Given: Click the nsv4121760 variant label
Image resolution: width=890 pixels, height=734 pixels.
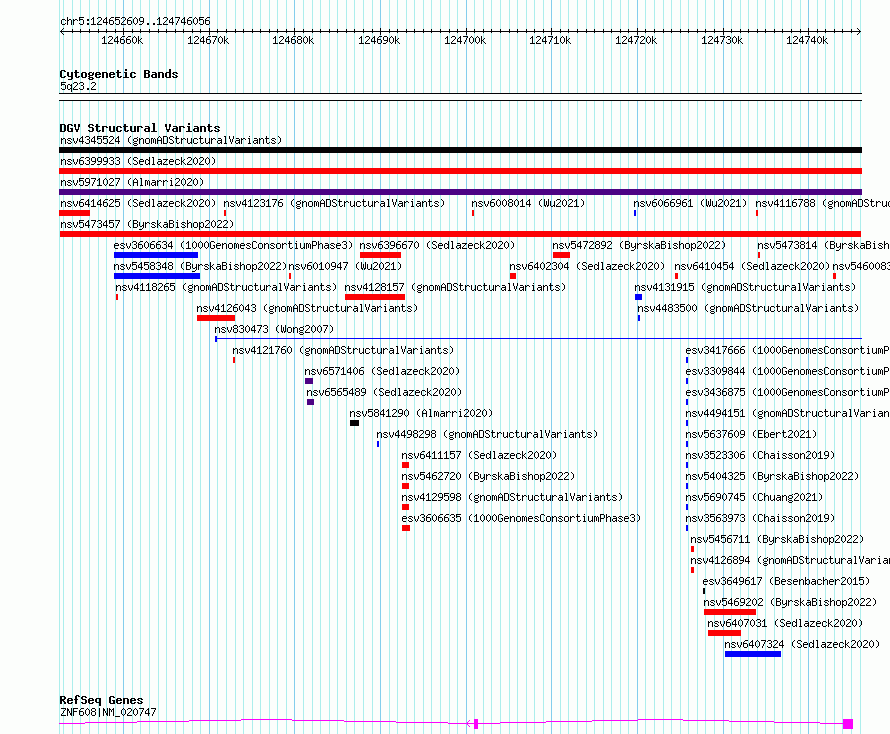Looking at the screenshot, I should pyautogui.click(x=343, y=350).
